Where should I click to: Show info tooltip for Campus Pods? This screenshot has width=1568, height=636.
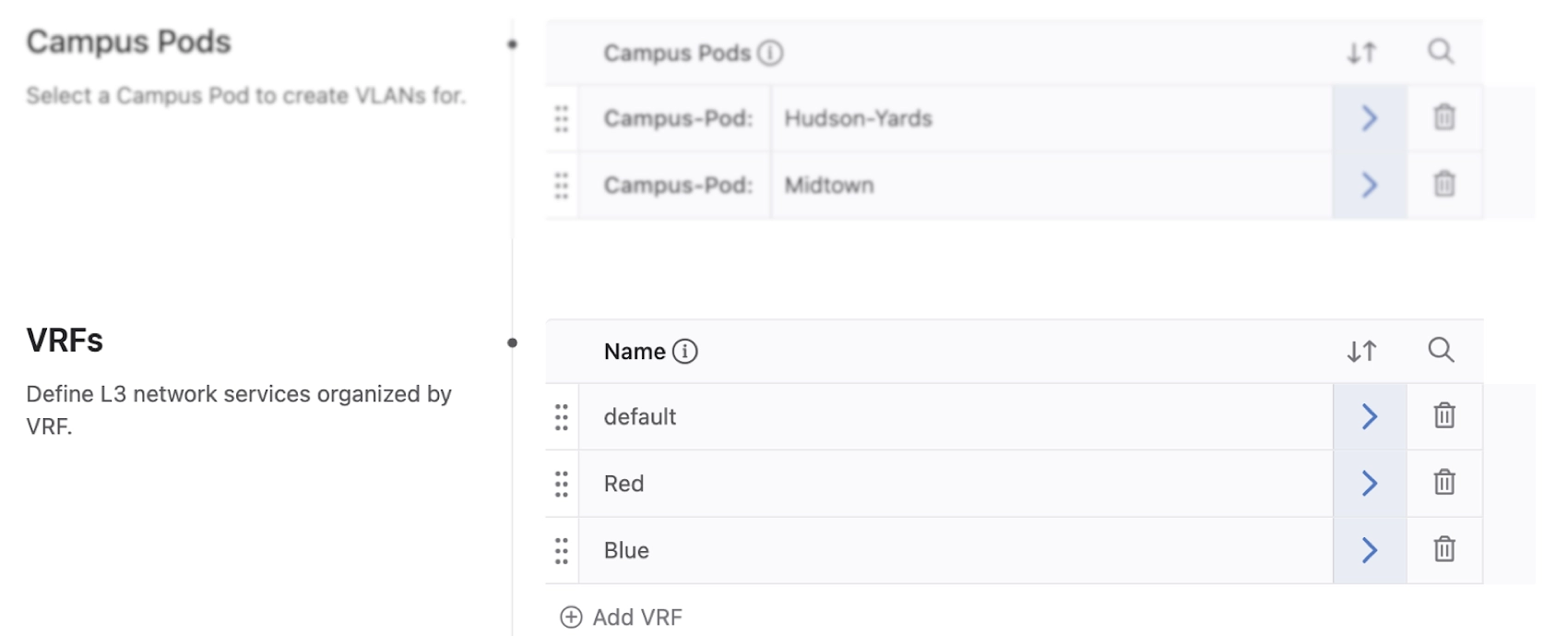pos(770,54)
